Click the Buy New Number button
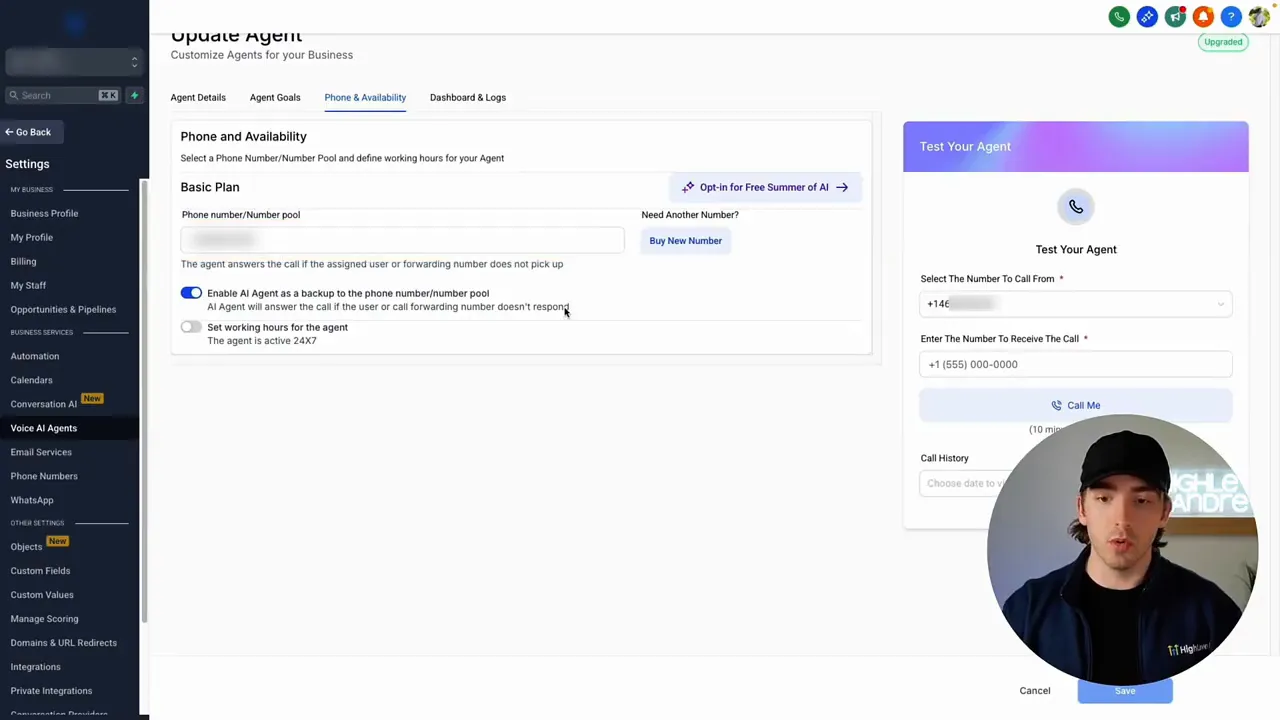This screenshot has height=720, width=1280. click(685, 241)
